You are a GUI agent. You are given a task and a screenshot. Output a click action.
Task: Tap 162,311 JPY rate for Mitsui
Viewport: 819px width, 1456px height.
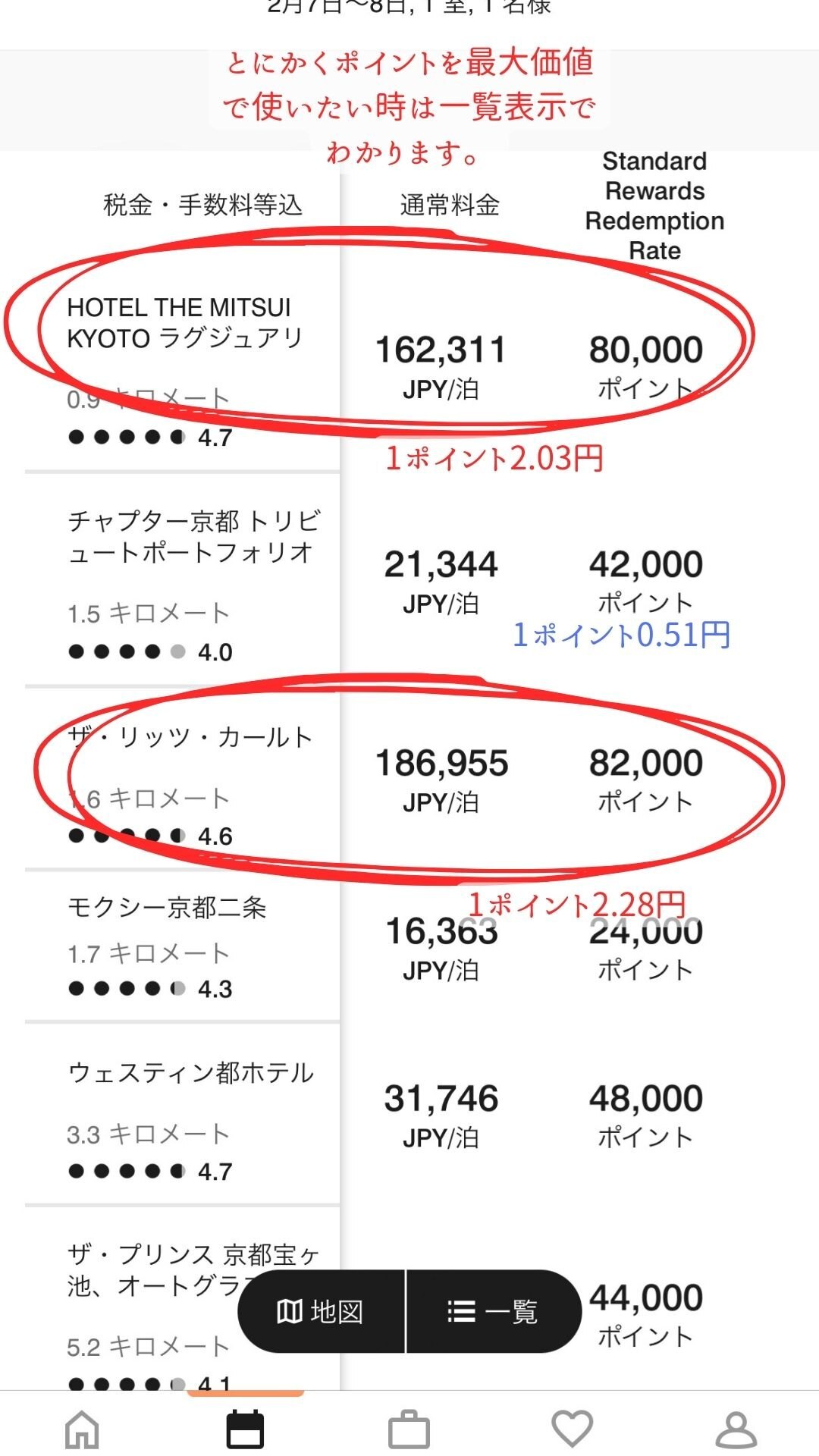click(x=441, y=367)
